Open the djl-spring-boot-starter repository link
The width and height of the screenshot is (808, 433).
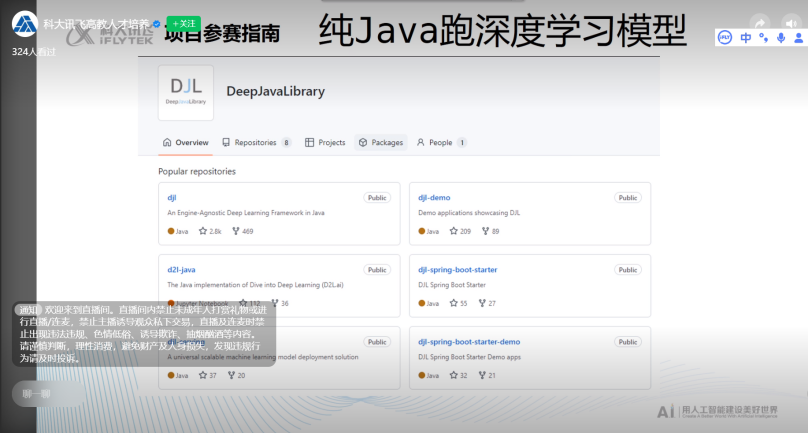point(458,270)
